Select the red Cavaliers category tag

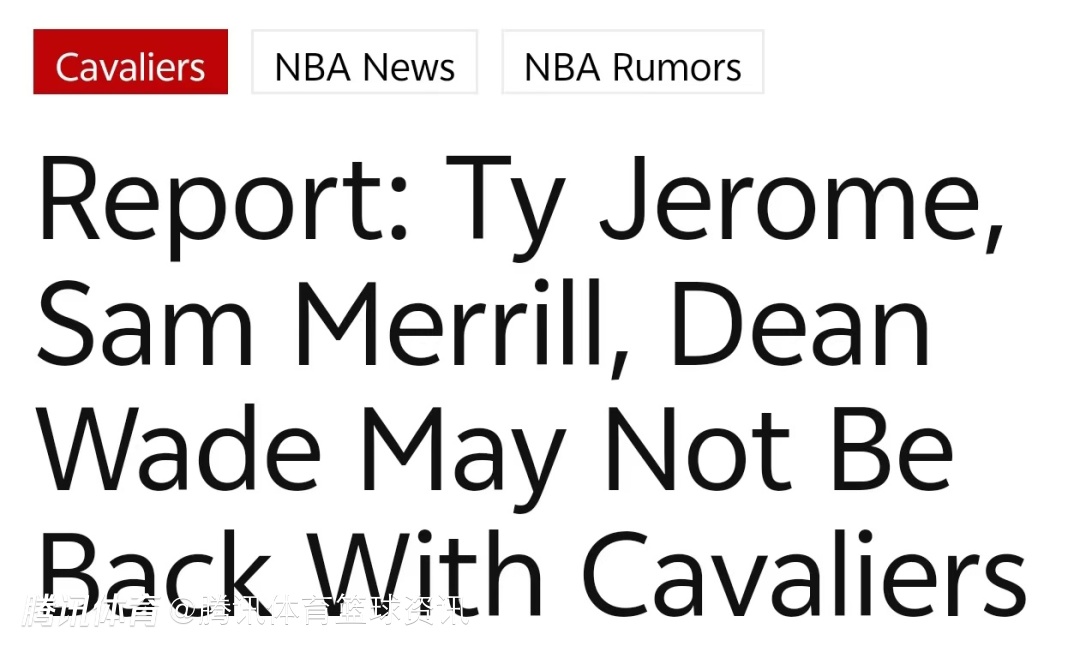(x=130, y=62)
